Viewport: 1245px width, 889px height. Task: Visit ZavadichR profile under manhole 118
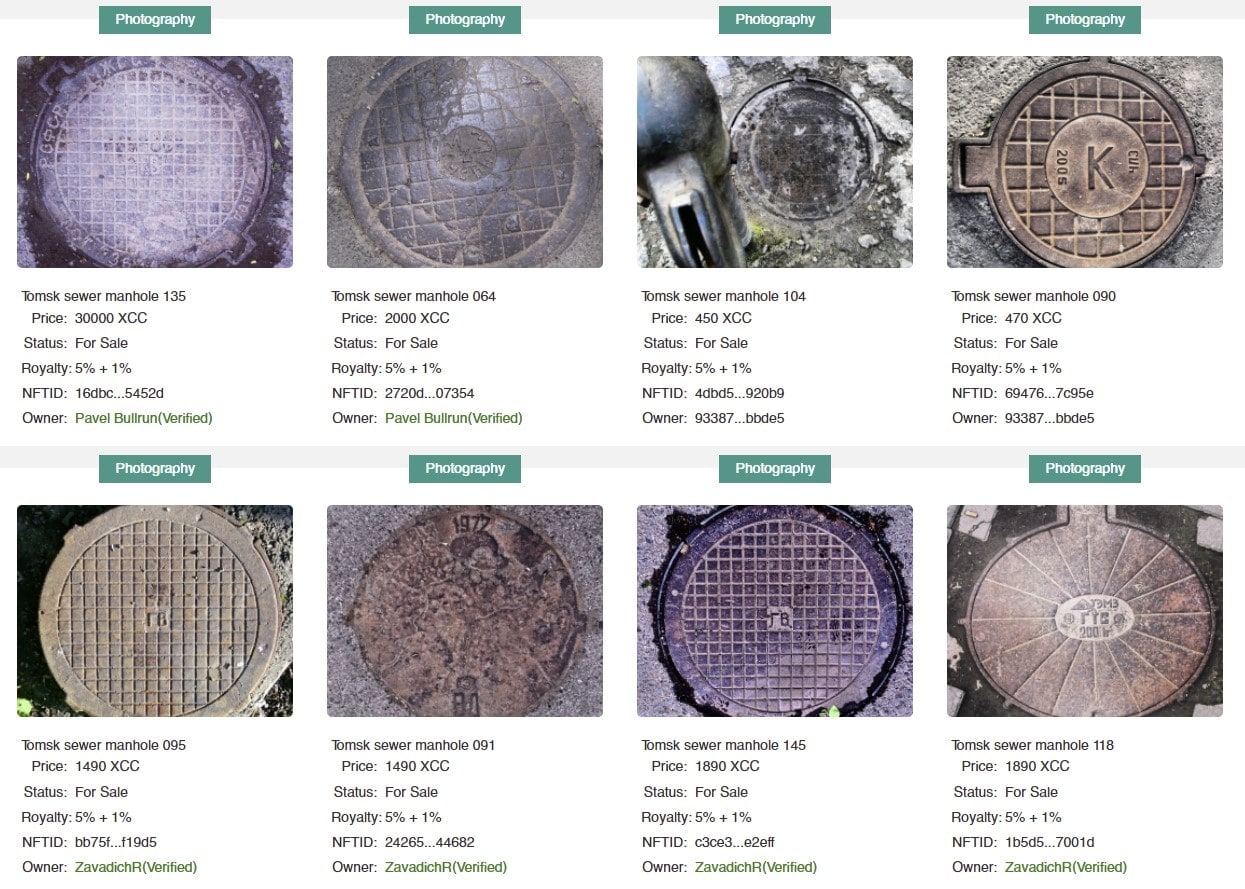[1066, 867]
